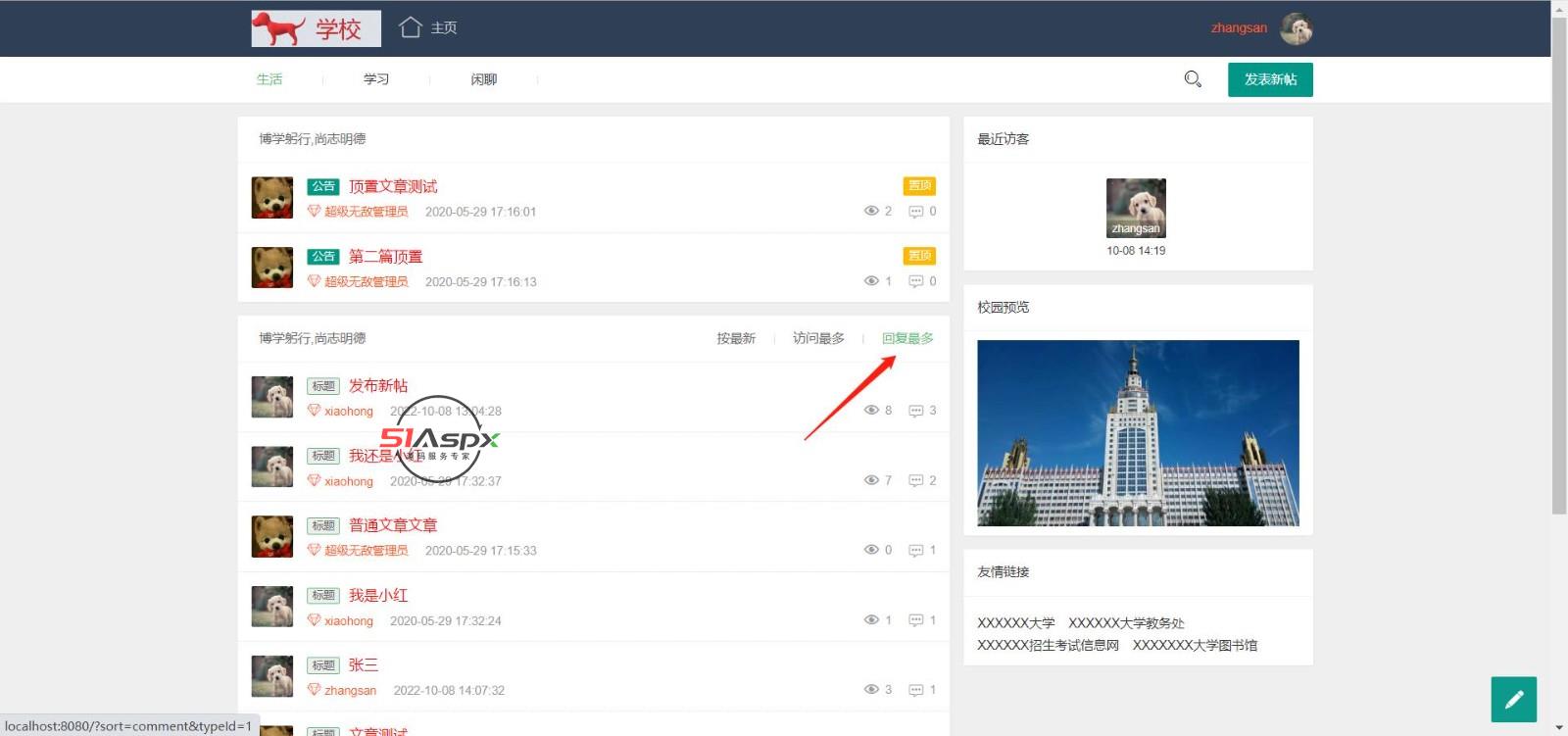Screen dimensions: 1568x736
Task: Sort posts by 按最新
Action: tap(736, 338)
